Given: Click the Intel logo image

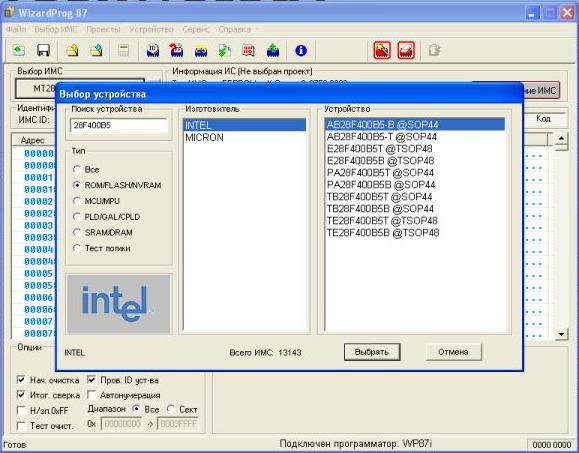Looking at the screenshot, I should (118, 304).
